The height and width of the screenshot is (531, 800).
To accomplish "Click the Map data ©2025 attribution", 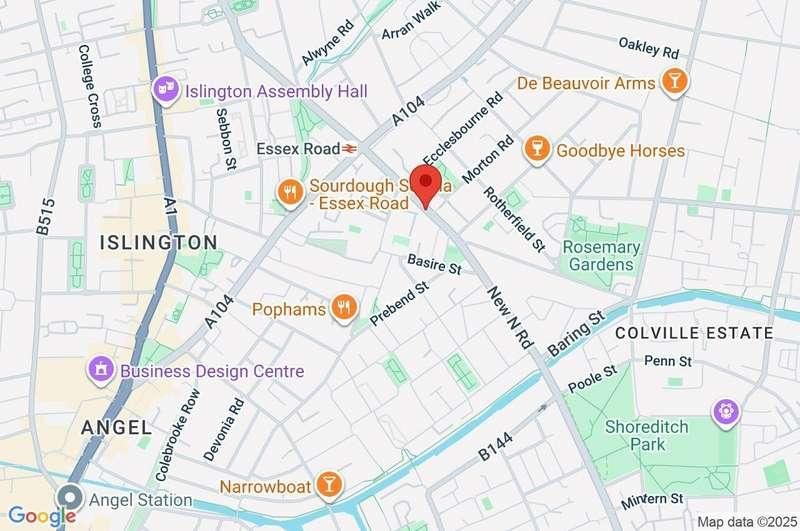I will pos(747,522).
